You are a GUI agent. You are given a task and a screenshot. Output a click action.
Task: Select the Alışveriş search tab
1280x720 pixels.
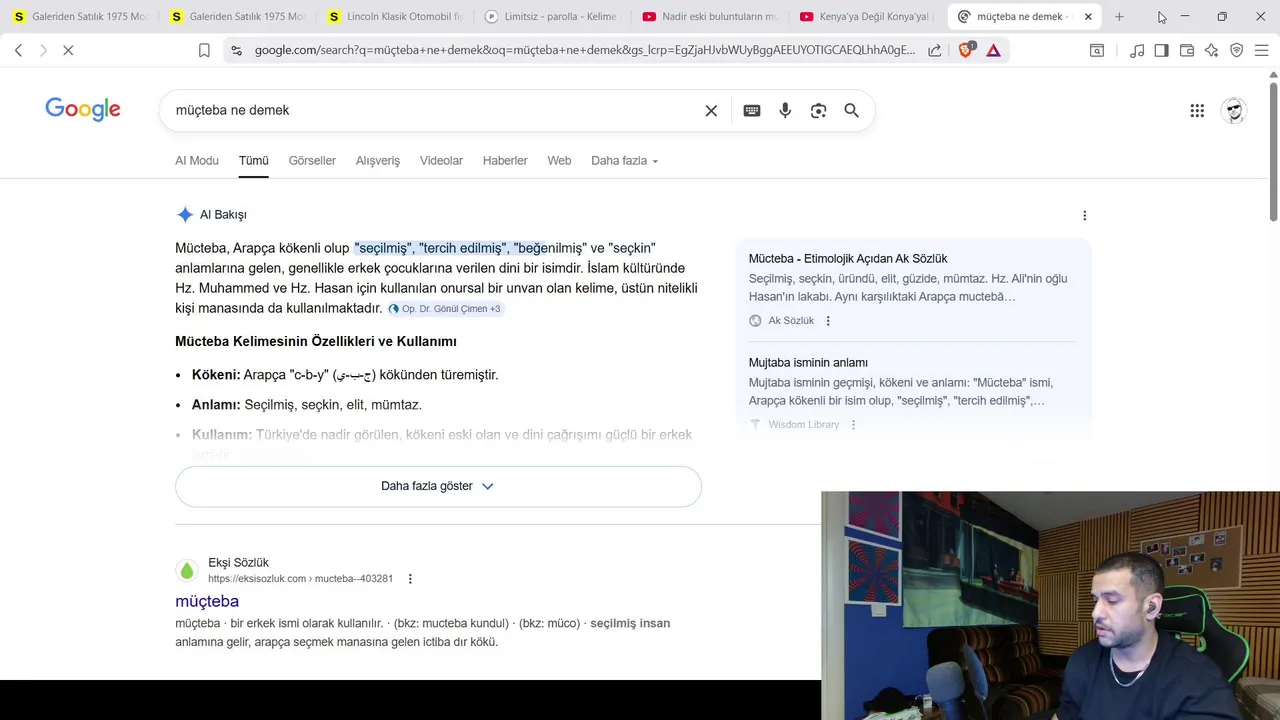tap(378, 161)
